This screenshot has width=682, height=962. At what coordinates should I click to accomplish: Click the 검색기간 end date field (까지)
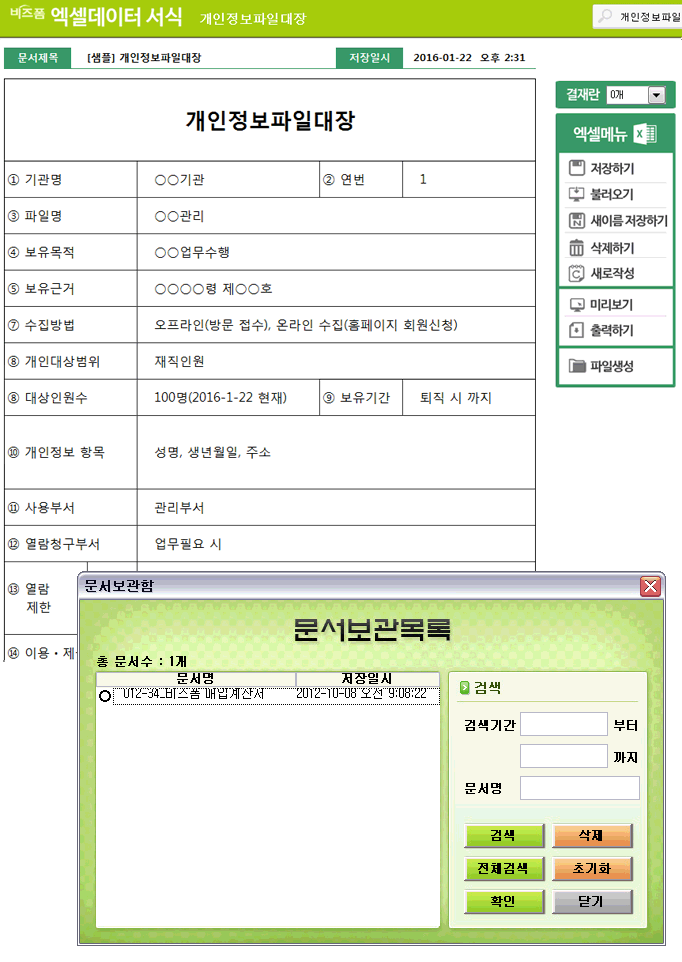point(564,756)
